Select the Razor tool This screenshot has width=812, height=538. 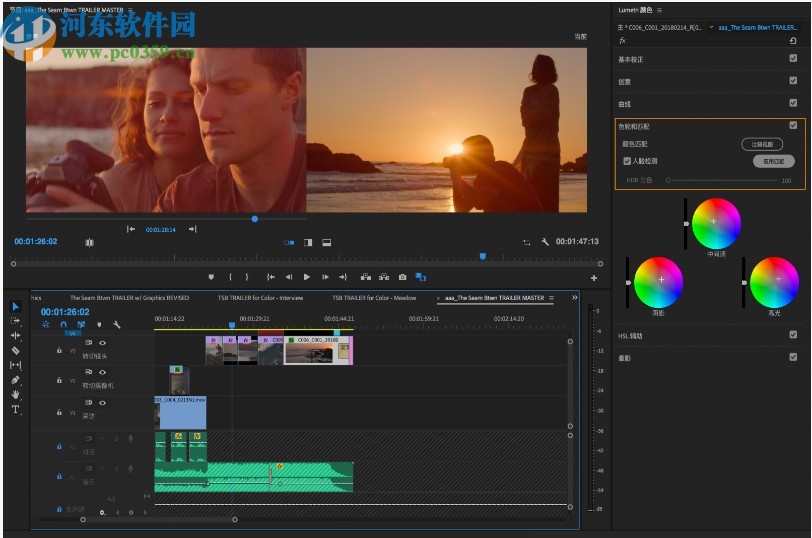[x=16, y=350]
